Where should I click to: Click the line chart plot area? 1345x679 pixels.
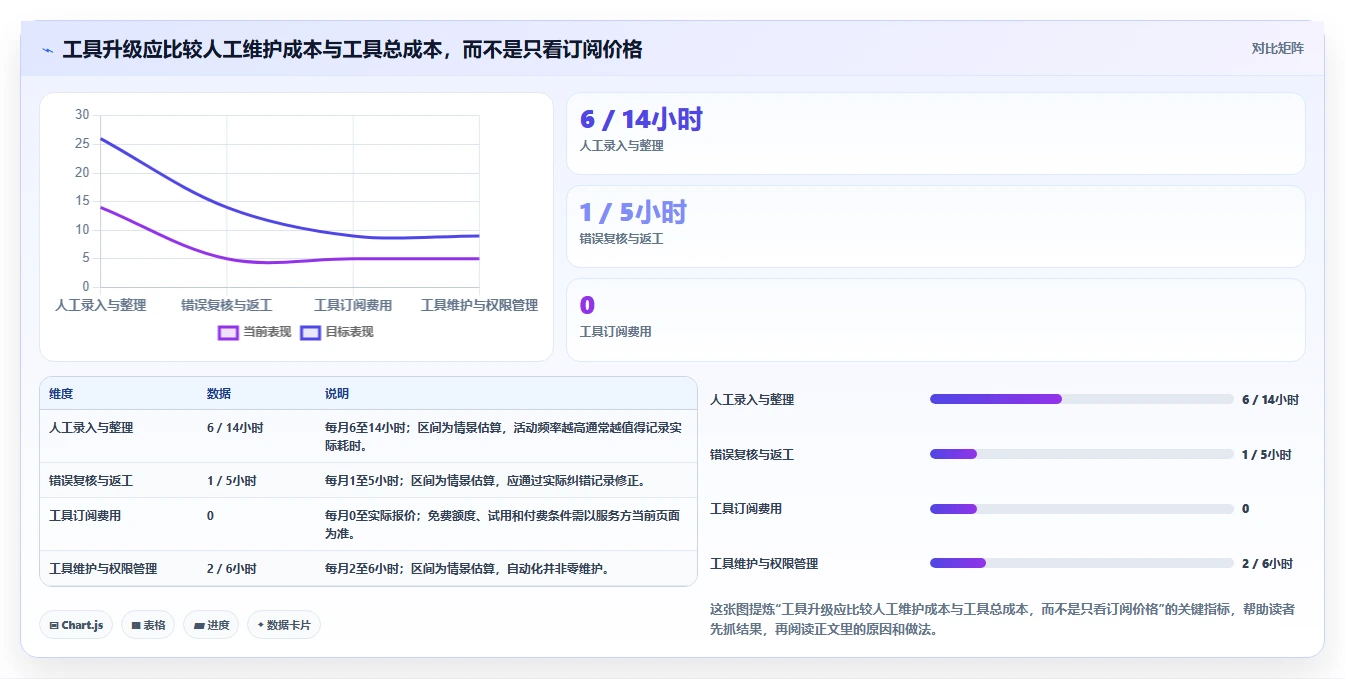click(290, 201)
